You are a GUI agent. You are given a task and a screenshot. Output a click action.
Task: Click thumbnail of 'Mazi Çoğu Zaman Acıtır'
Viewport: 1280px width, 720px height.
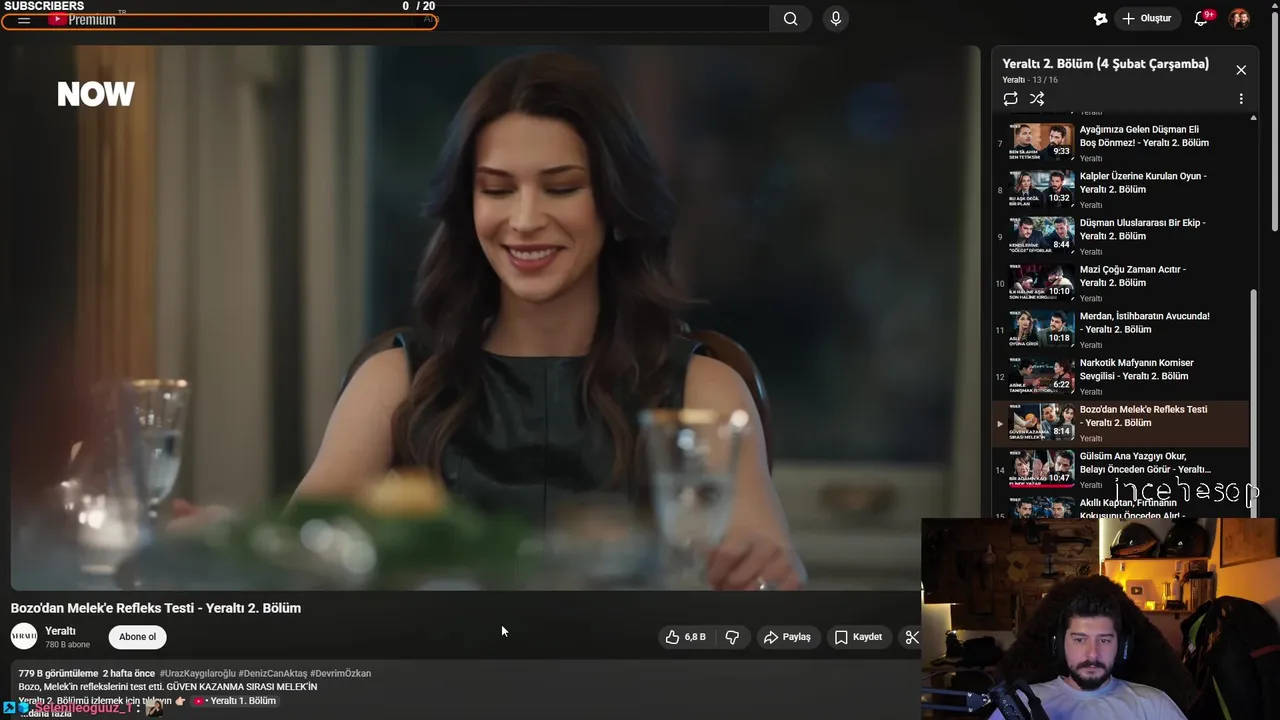click(x=1042, y=281)
